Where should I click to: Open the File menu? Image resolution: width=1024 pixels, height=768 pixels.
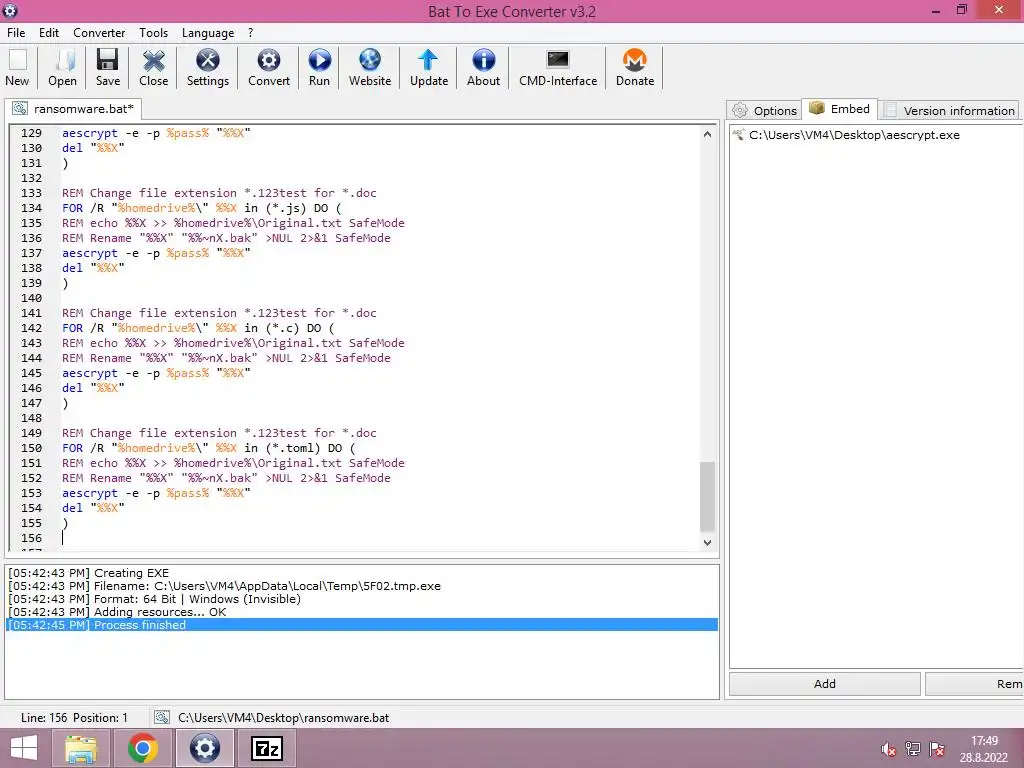click(16, 33)
